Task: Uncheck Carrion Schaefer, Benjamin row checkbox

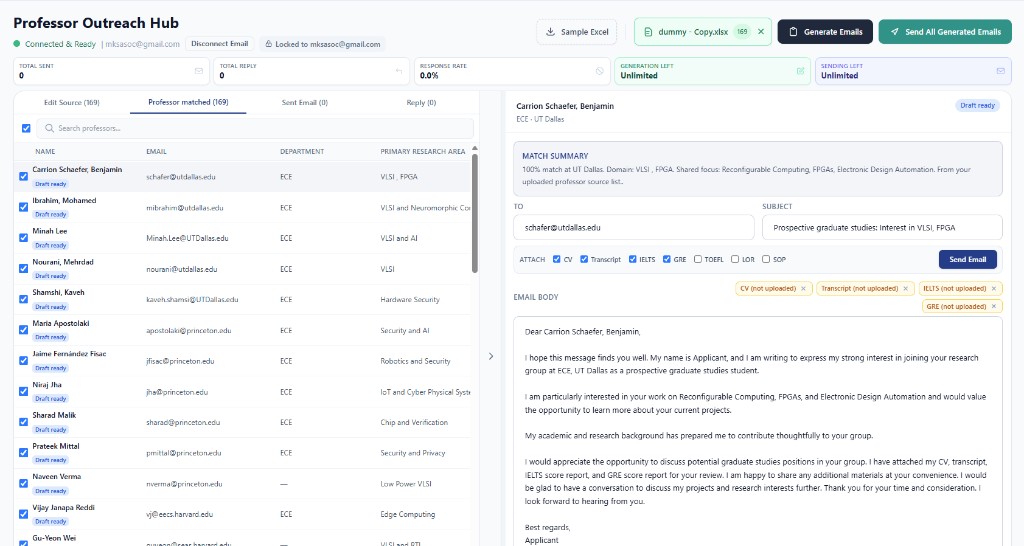Action: click(24, 176)
